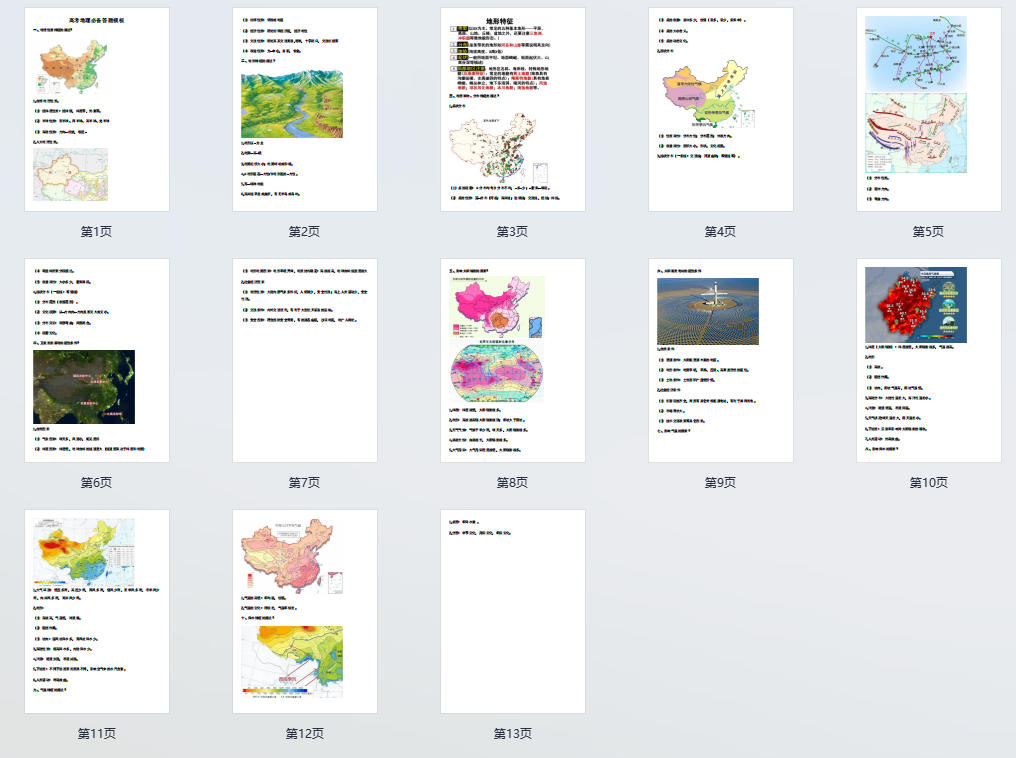
Task: Click the 第13页 caption label
Action: point(513,734)
